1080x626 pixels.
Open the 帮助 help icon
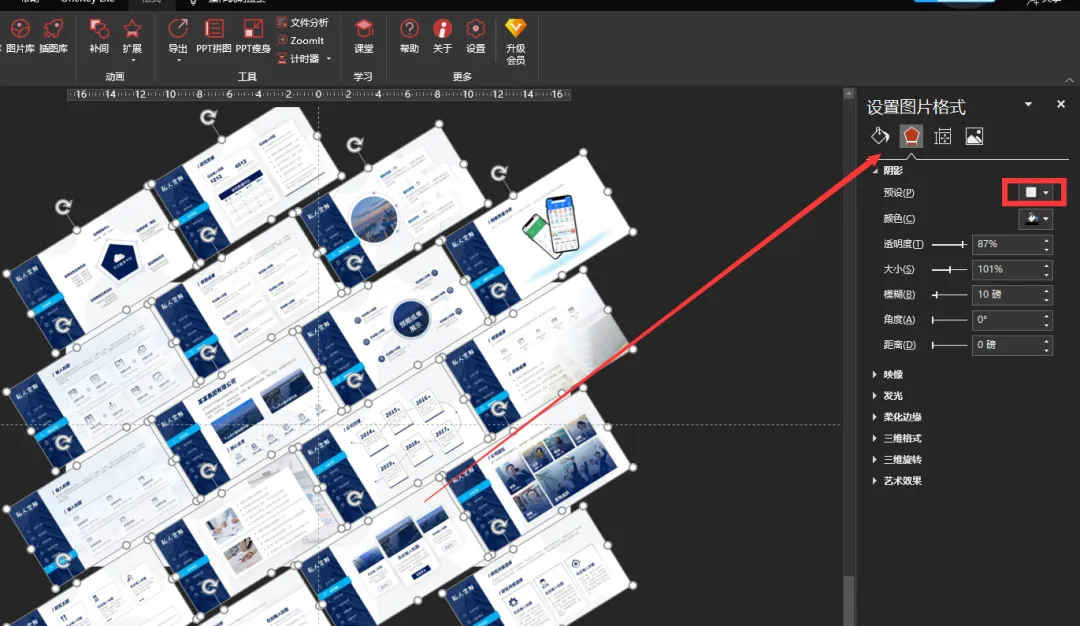(x=409, y=36)
